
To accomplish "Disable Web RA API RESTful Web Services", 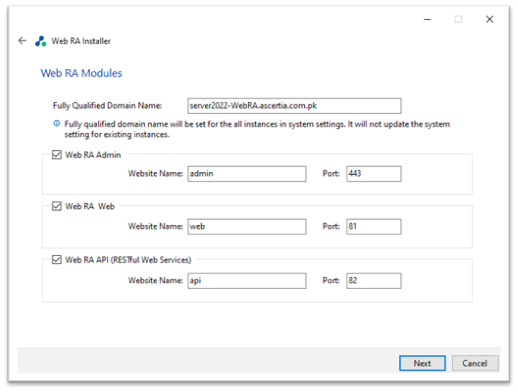I will pos(57,260).
